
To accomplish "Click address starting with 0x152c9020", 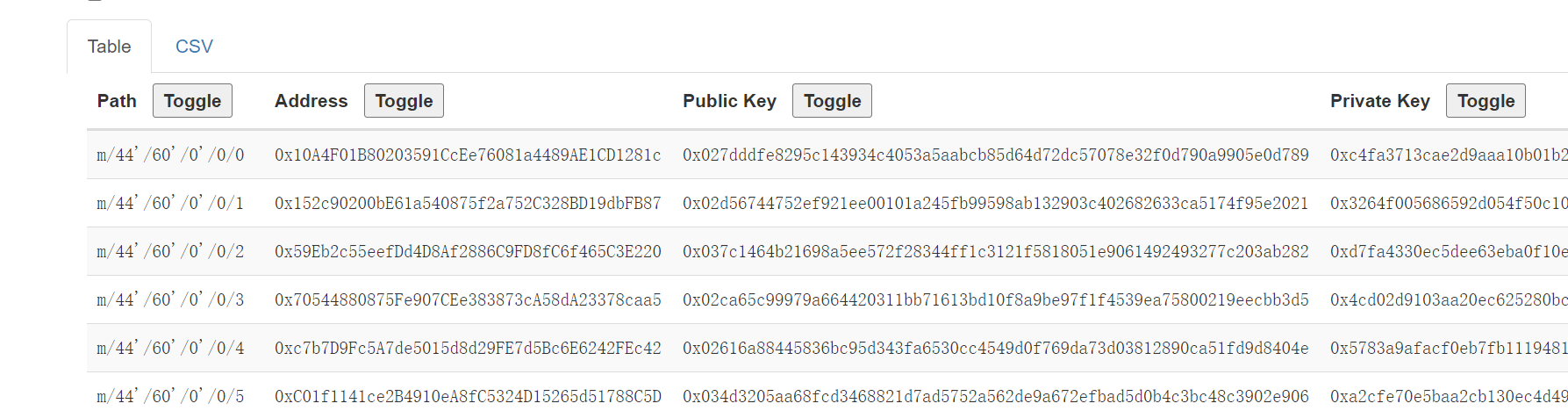I will [468, 204].
